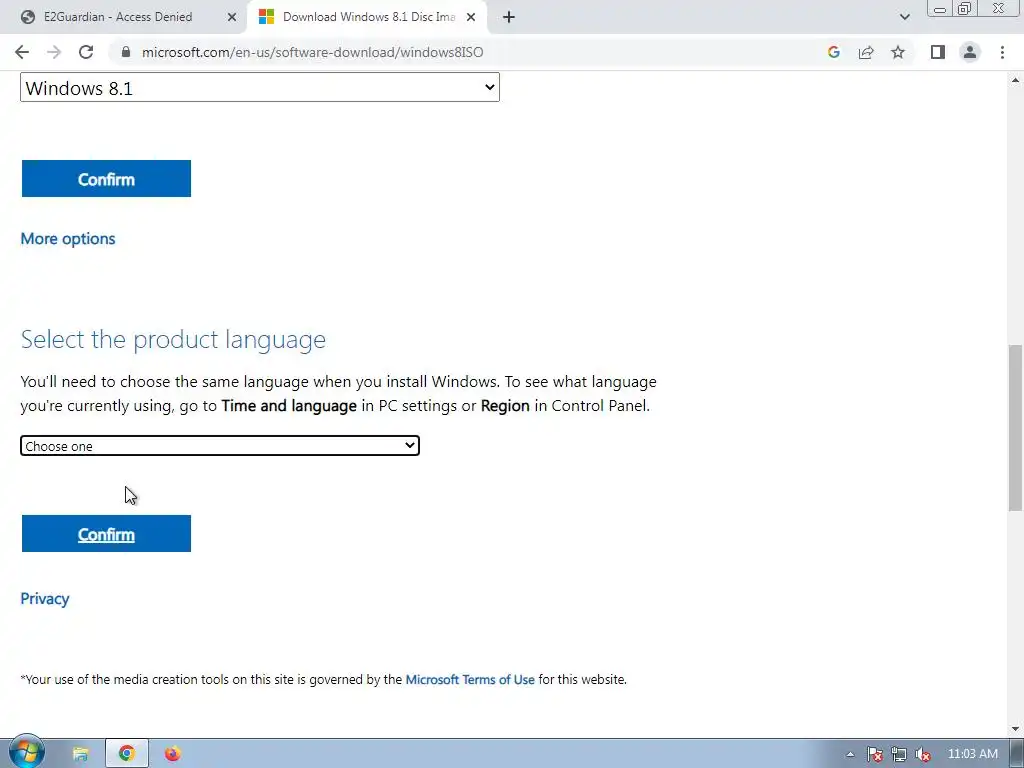Click the Select the product language heading
This screenshot has height=768, width=1024.
pyautogui.click(x=173, y=340)
